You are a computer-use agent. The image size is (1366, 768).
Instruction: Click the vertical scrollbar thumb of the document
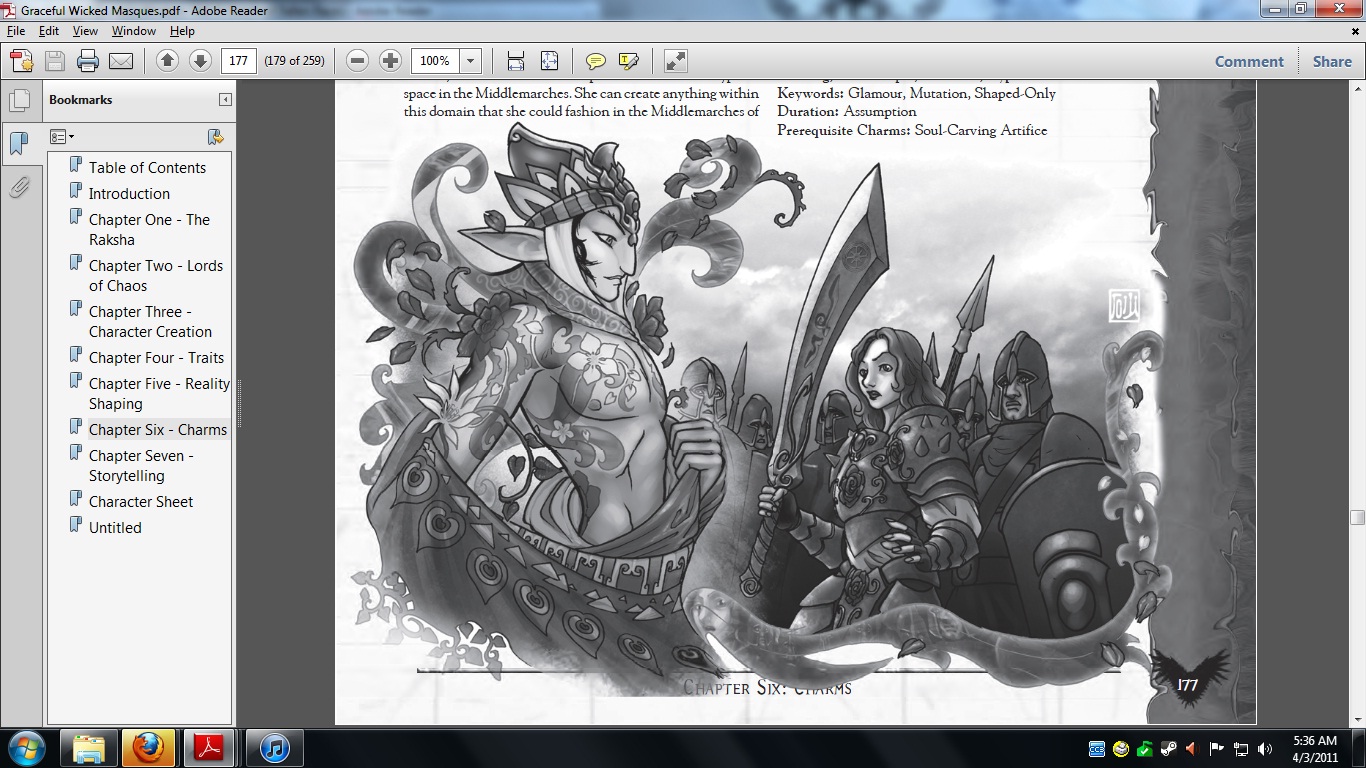(x=1357, y=517)
